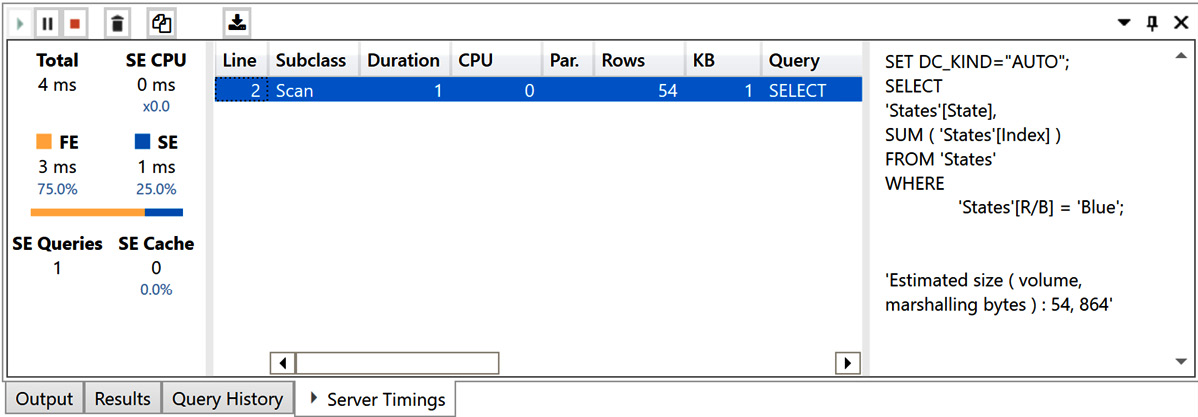This screenshot has width=1198, height=417.
Task: Click the query text scroll down arrow
Action: (x=1180, y=361)
